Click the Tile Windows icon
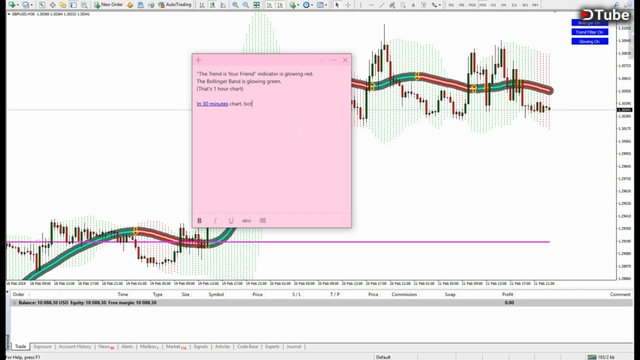 click(256, 5)
